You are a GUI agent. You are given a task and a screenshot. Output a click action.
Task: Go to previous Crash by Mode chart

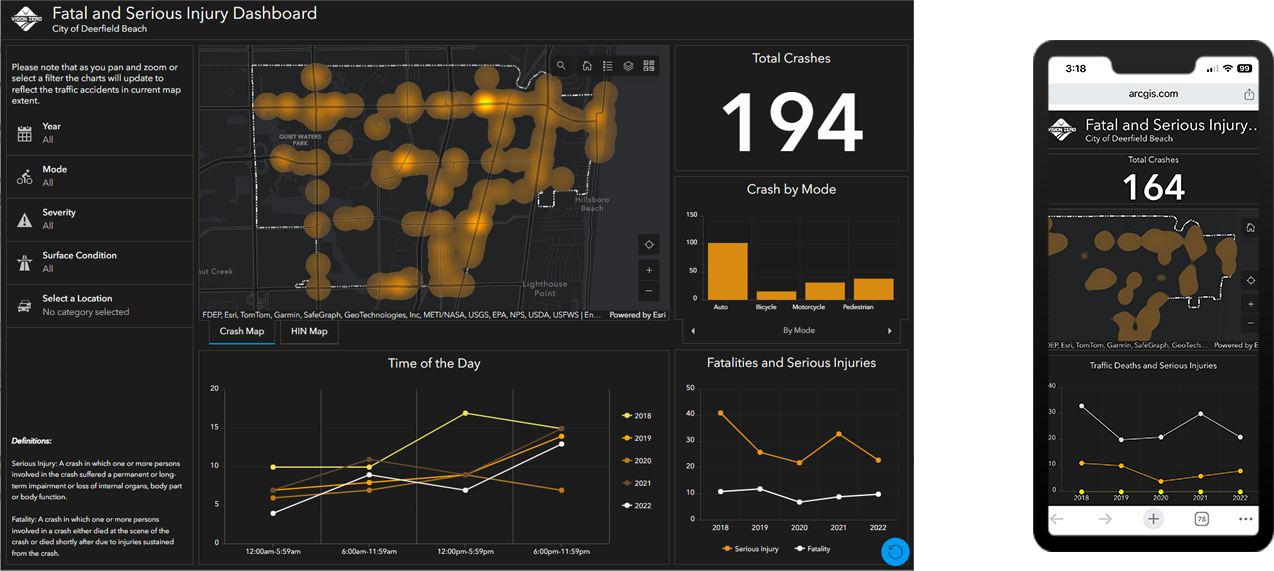pos(692,331)
